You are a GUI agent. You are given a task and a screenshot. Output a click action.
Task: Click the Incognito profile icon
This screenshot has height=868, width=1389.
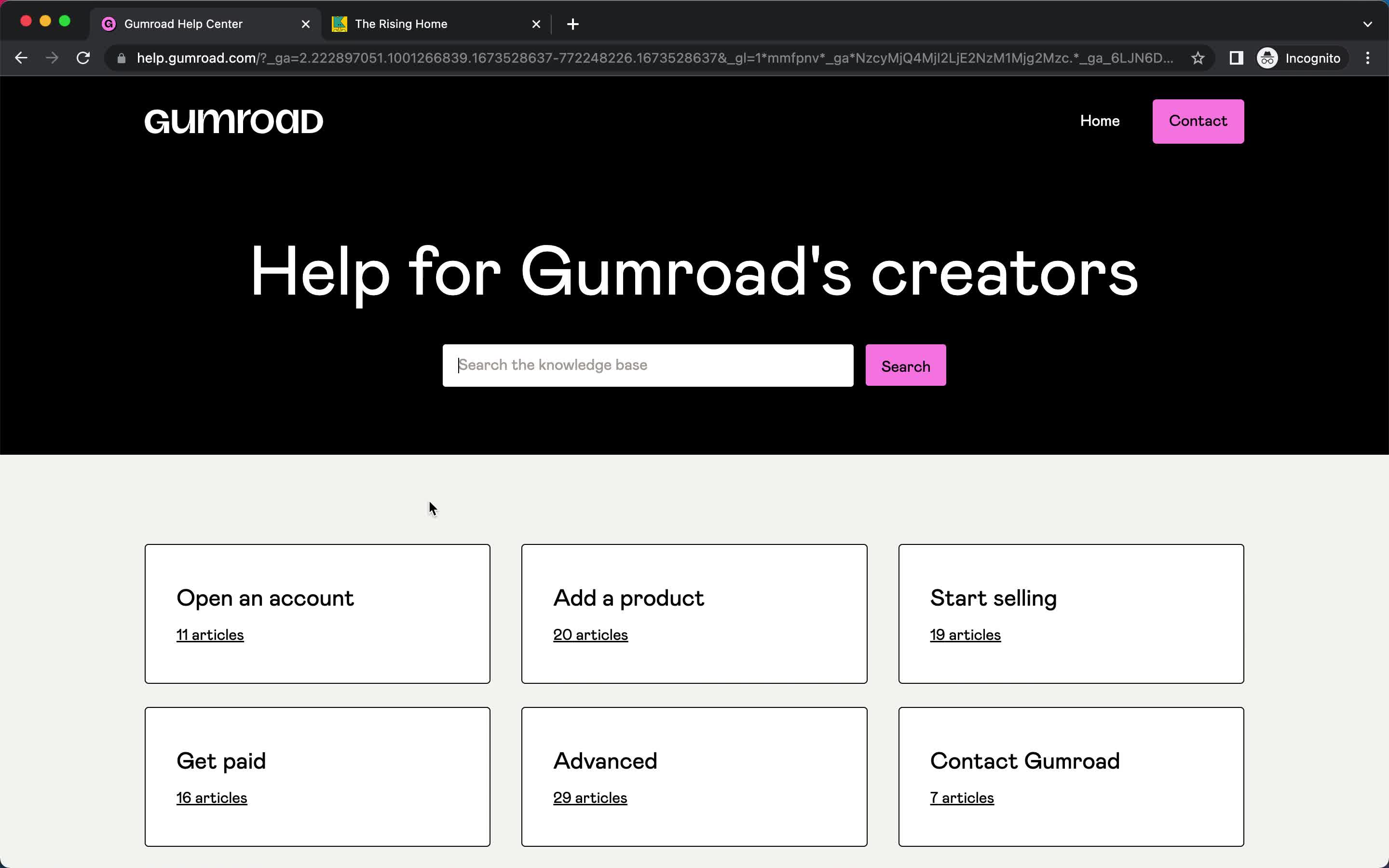point(1267,58)
